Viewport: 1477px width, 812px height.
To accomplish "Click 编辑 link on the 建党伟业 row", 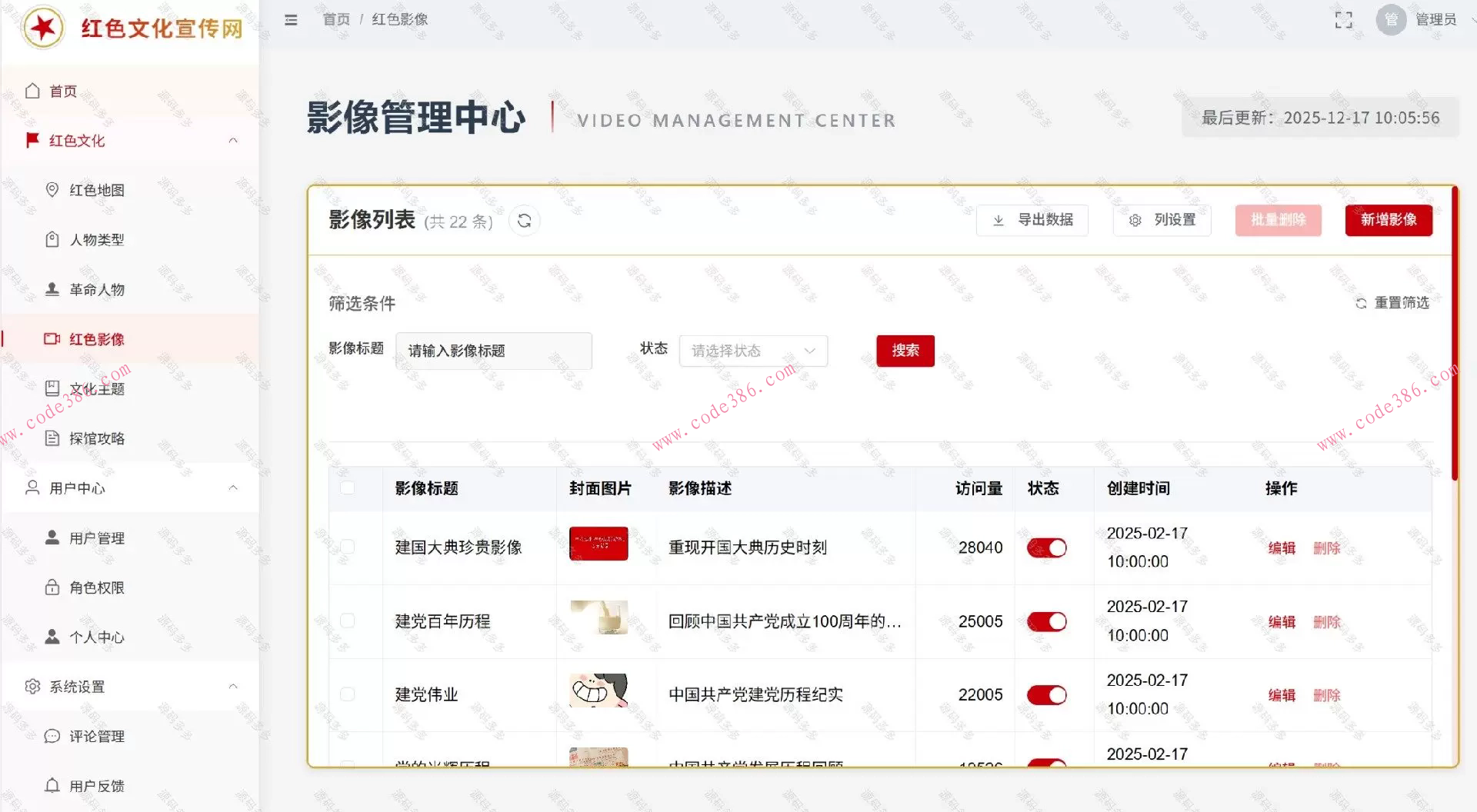I will pos(1281,694).
